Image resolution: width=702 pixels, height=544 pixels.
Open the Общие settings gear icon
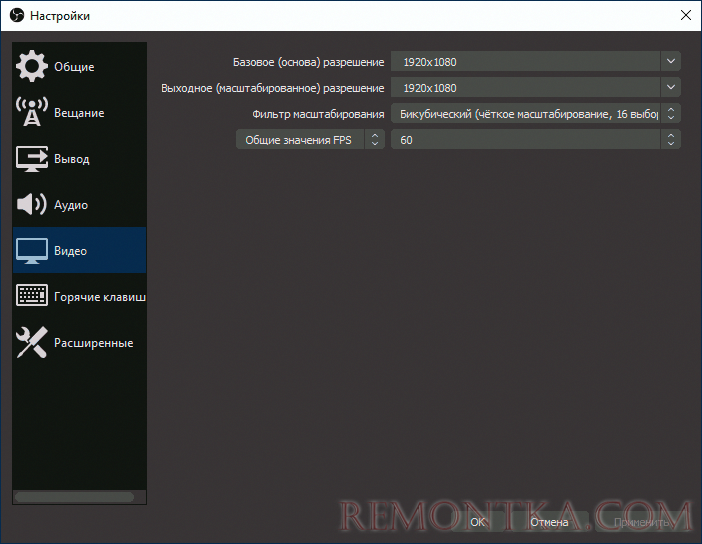[x=32, y=66]
